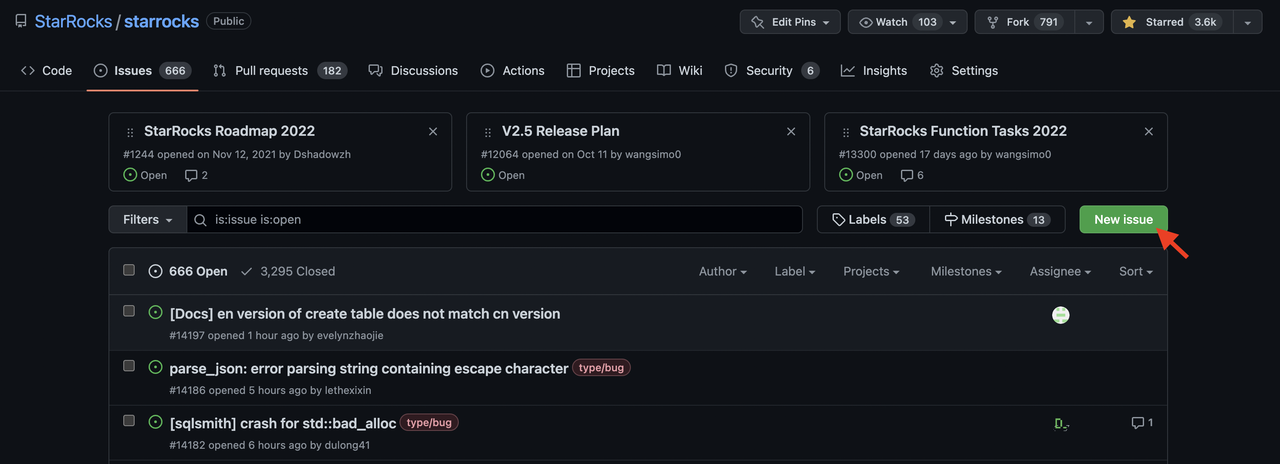1280x464 pixels.
Task: Tick checkbox for [Docs] en version issue
Action: tap(129, 311)
